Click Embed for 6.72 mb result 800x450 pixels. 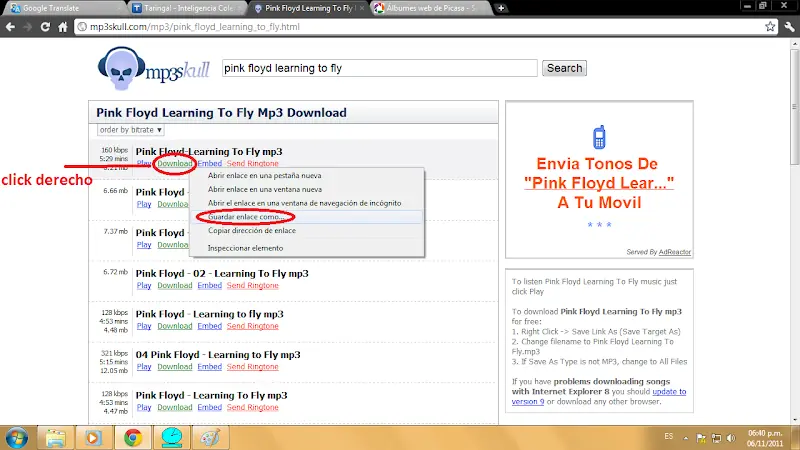(x=210, y=286)
